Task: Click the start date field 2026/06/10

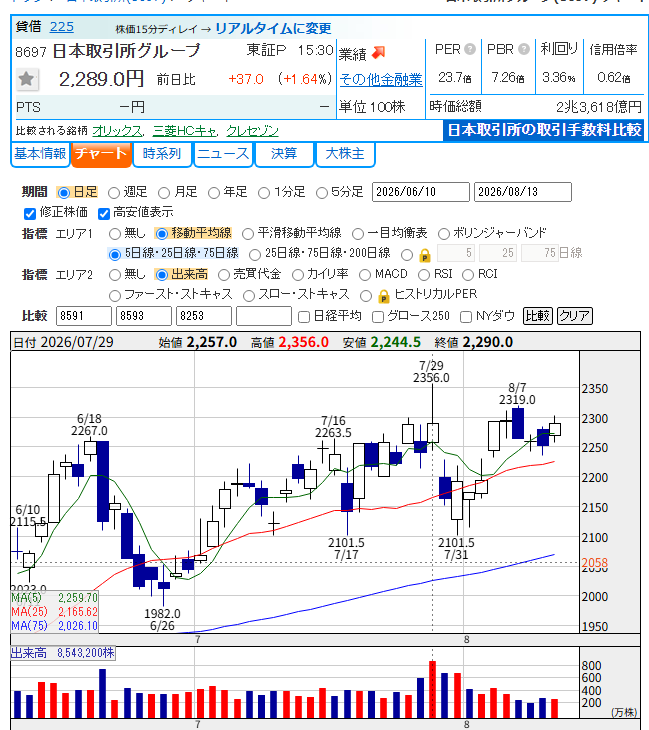Action: coord(421,192)
